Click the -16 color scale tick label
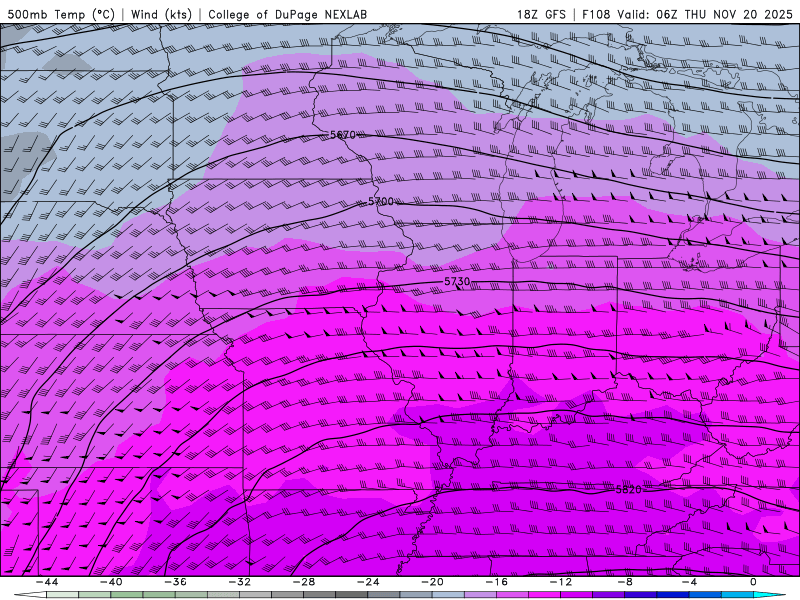Image resolution: width=800 pixels, height=600 pixels. click(x=497, y=582)
